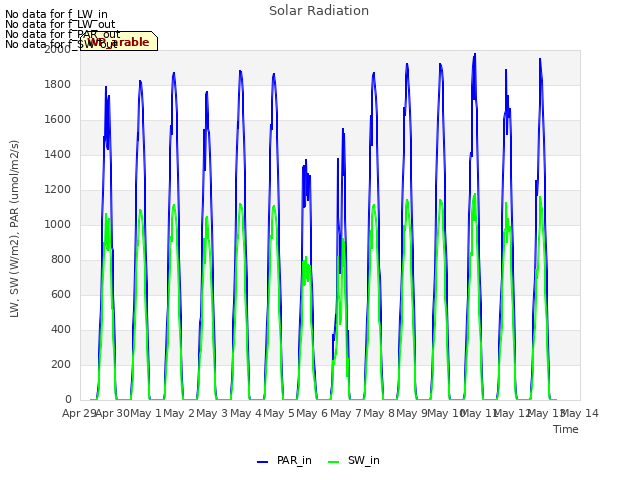This screenshot has height=480, width=640.
Task: Click the May 8 x-axis date label
Action: [379, 414]
